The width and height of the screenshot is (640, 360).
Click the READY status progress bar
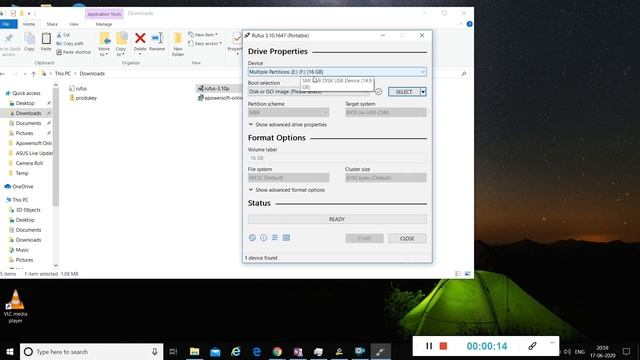click(x=337, y=219)
